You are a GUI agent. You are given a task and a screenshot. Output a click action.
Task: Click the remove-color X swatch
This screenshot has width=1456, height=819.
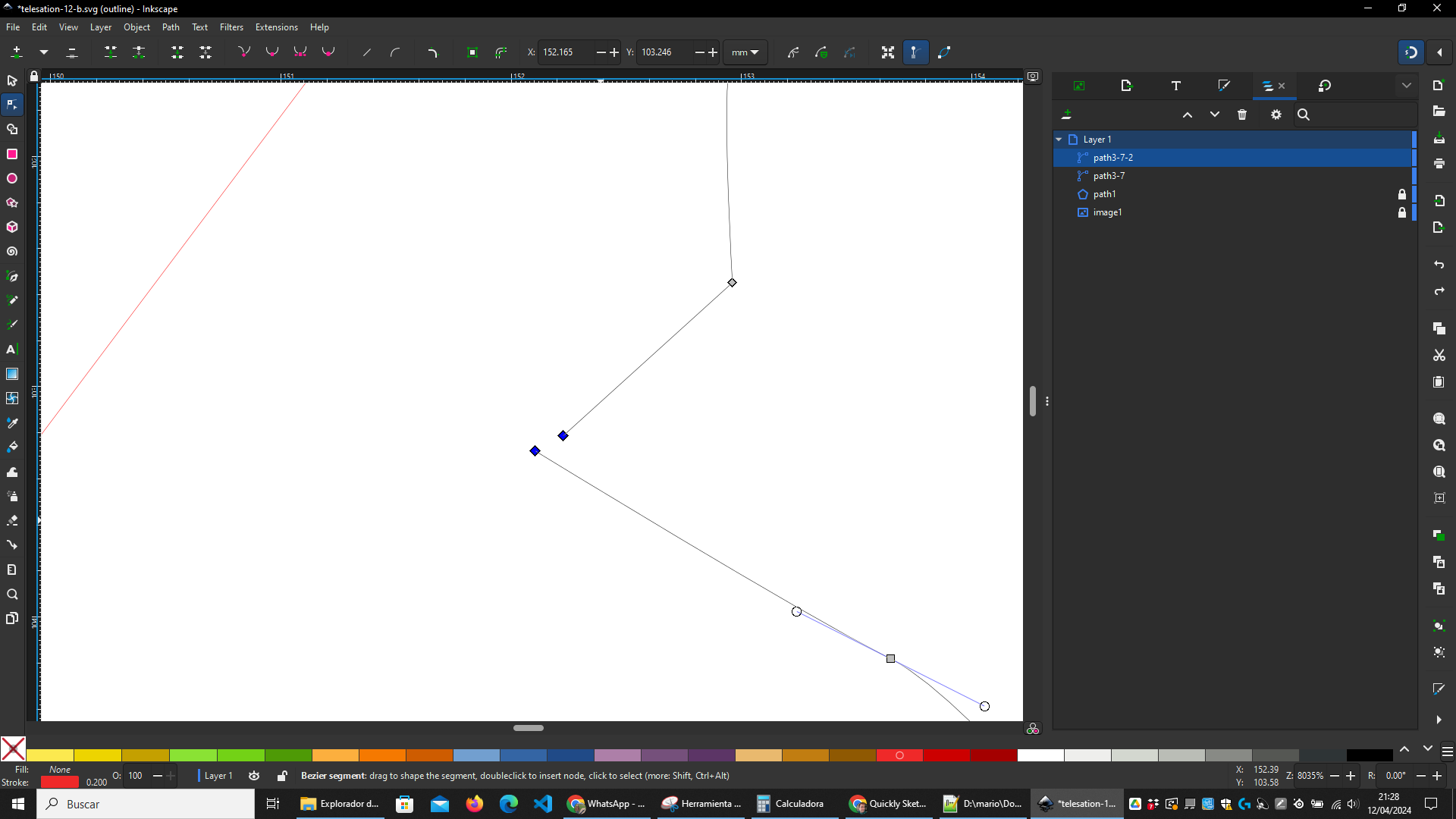[13, 749]
